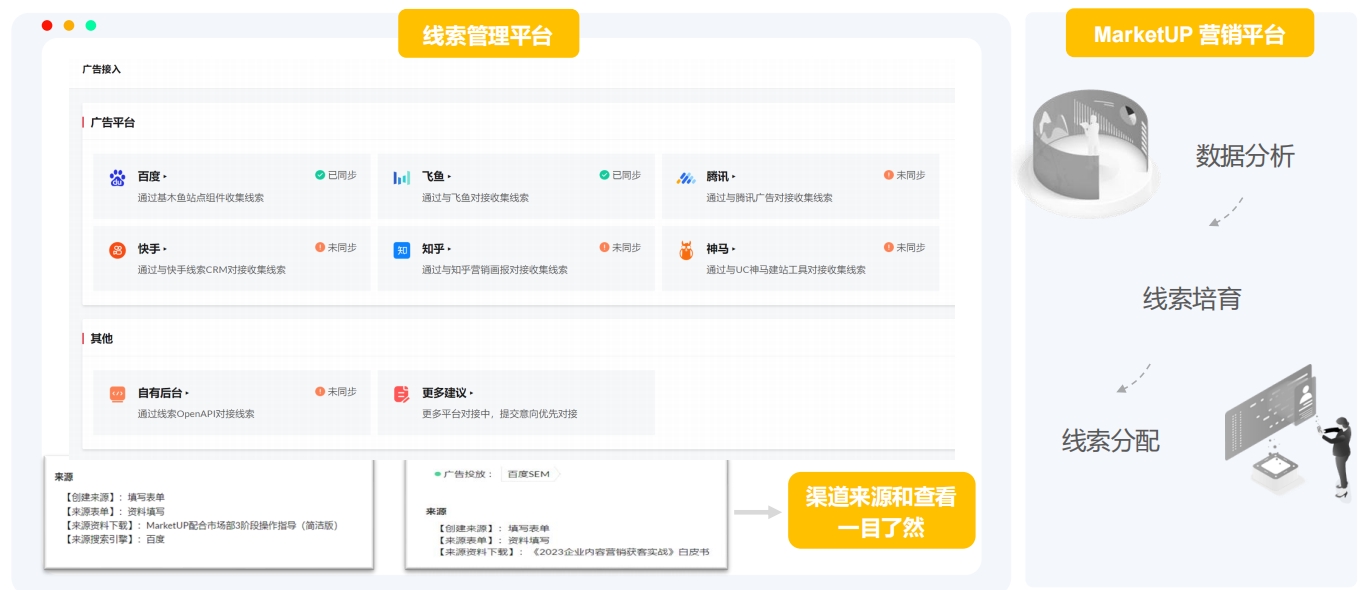Expand the 腾讯 platform arrow
1366x590 pixels.
[x=733, y=177]
